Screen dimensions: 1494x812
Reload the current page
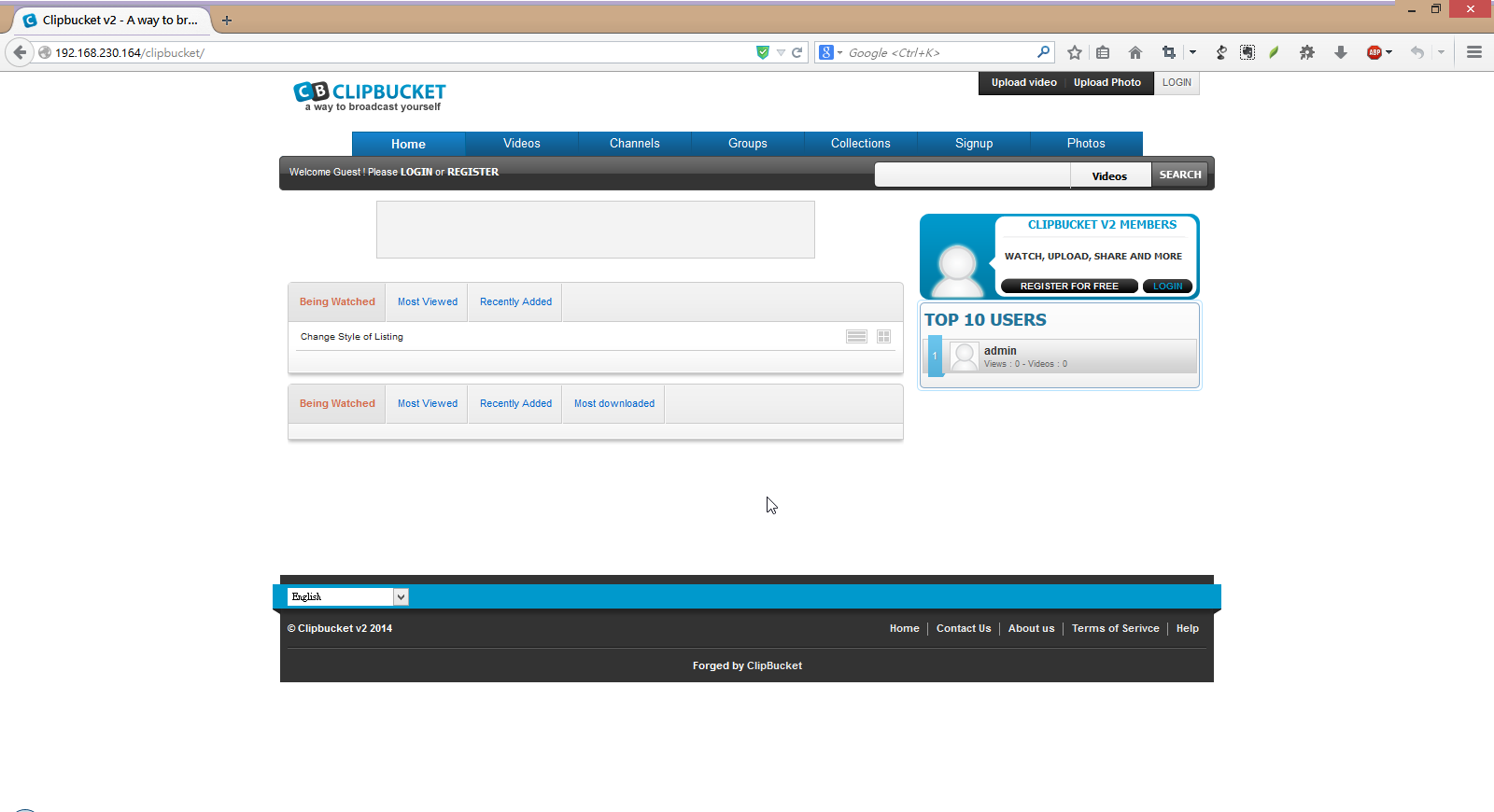coord(797,52)
